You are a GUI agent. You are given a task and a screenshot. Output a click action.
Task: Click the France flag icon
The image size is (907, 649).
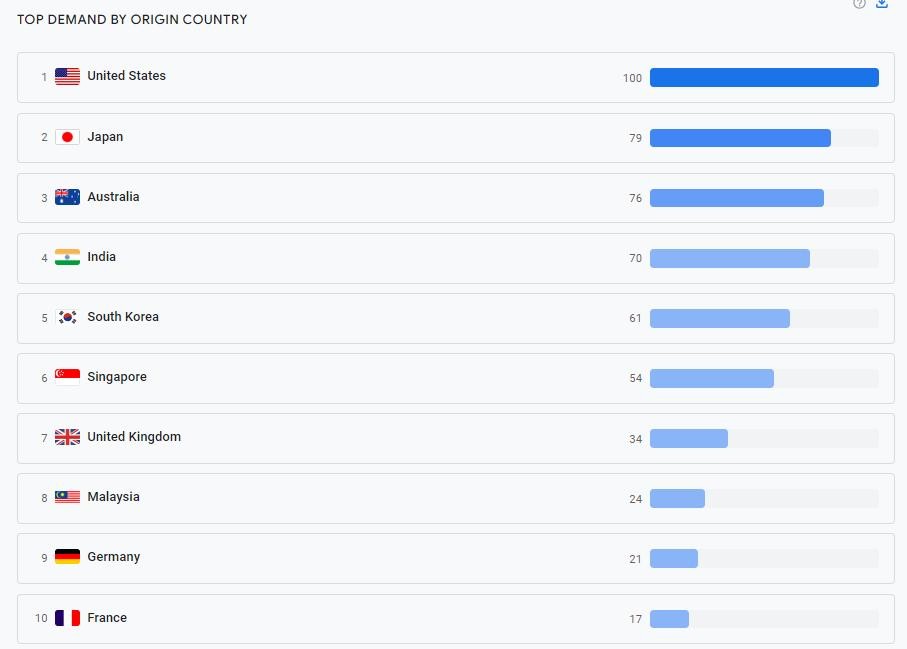[67, 618]
